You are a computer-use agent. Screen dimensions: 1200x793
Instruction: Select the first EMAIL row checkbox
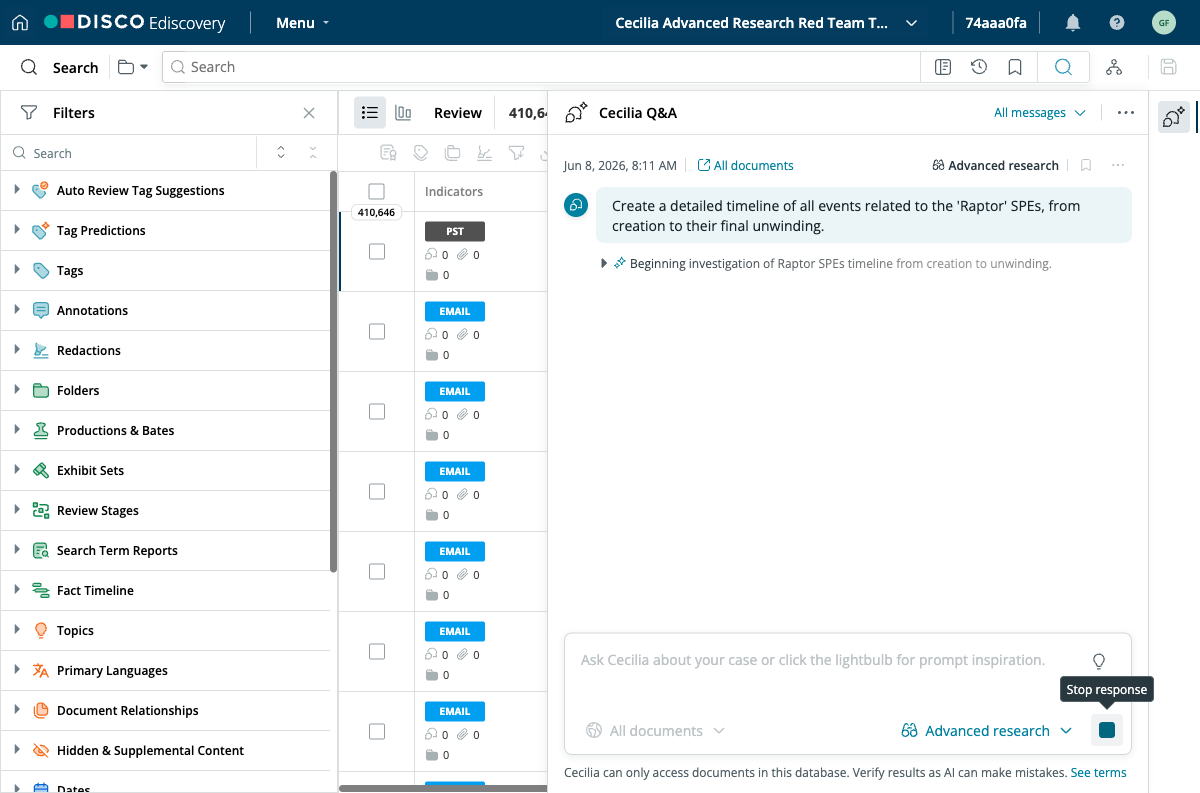pyautogui.click(x=376, y=332)
